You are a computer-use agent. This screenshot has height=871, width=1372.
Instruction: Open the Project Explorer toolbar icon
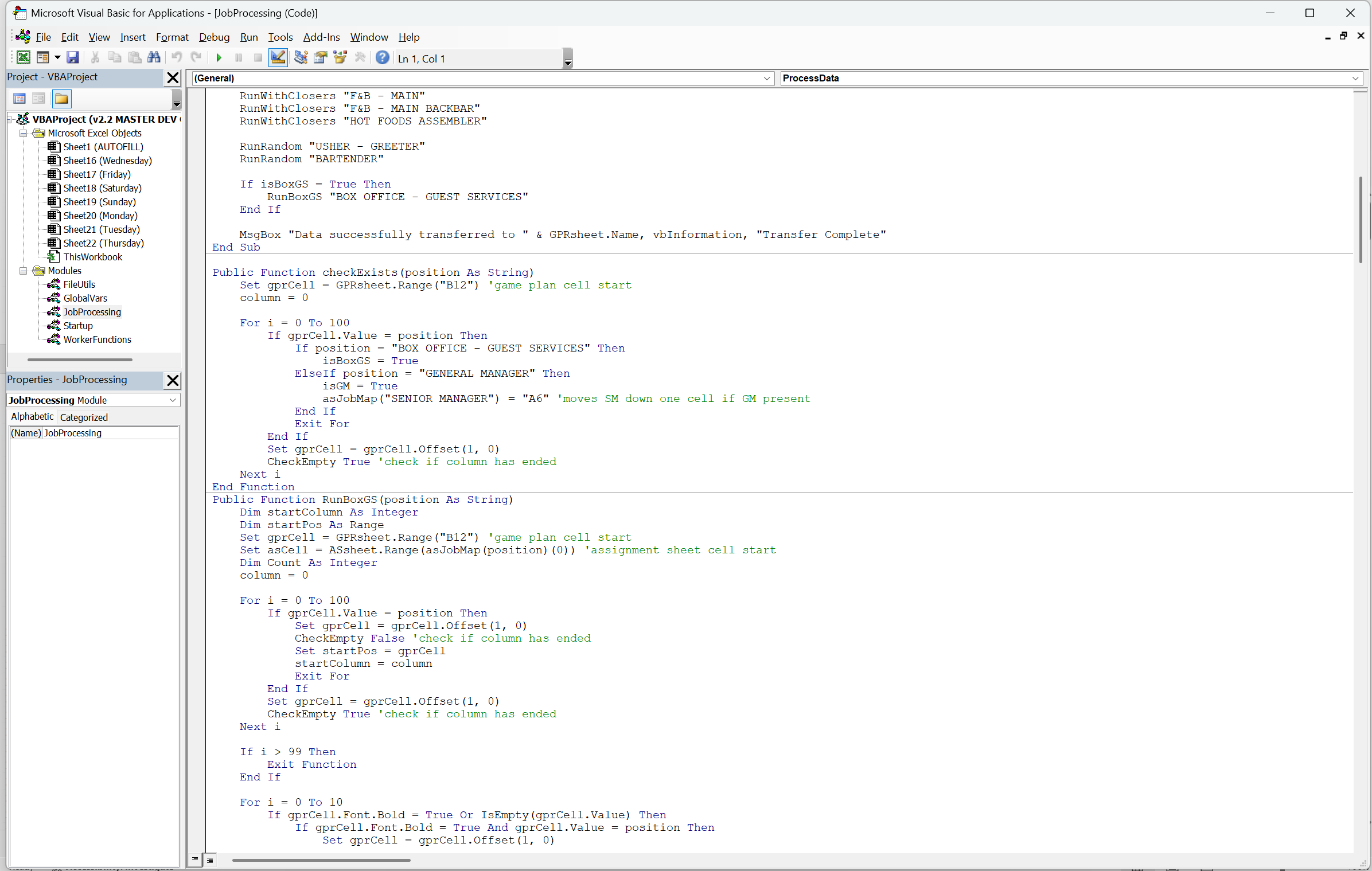tap(301, 57)
